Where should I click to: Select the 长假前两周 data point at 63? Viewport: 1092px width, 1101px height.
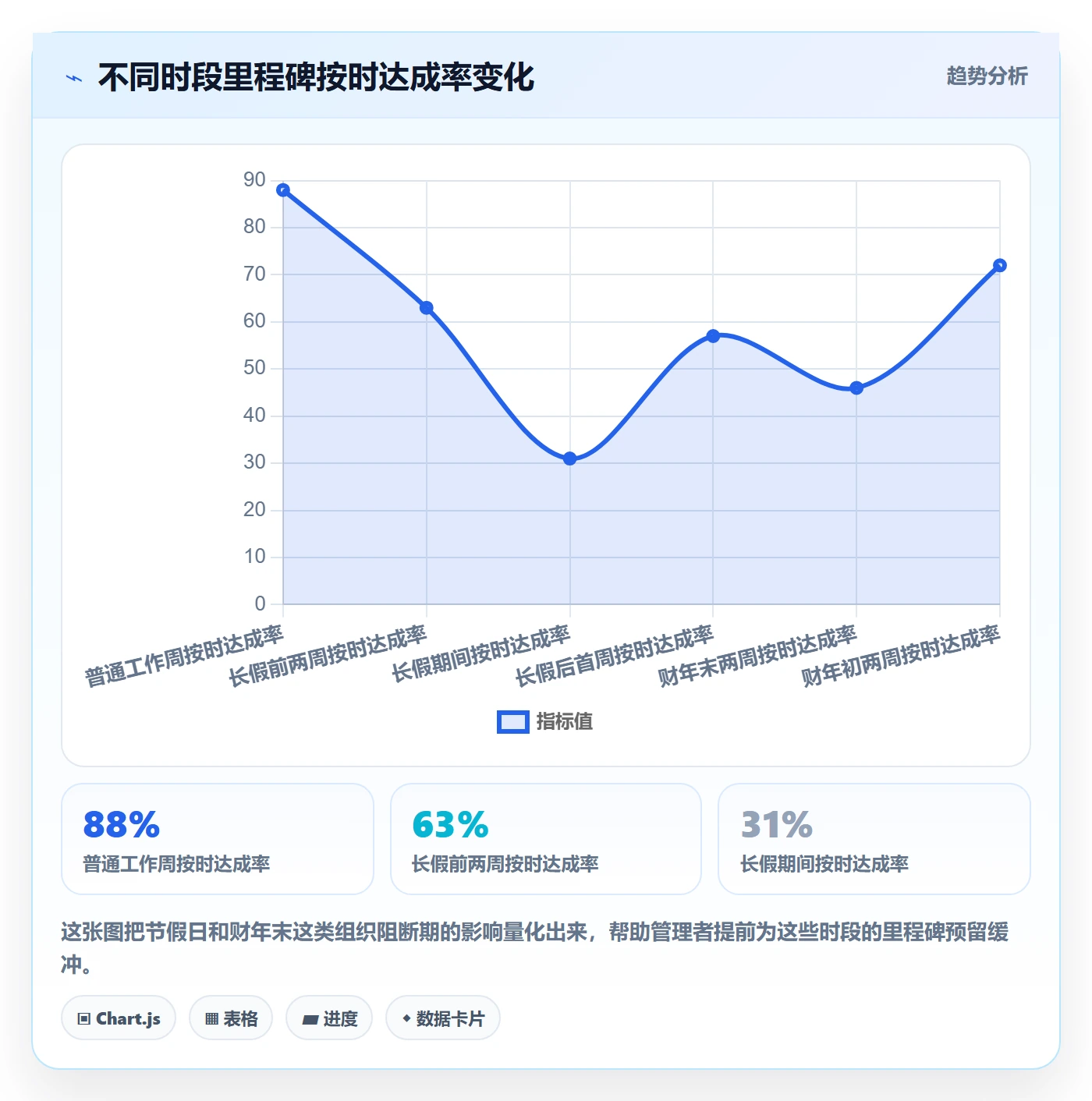tap(427, 308)
